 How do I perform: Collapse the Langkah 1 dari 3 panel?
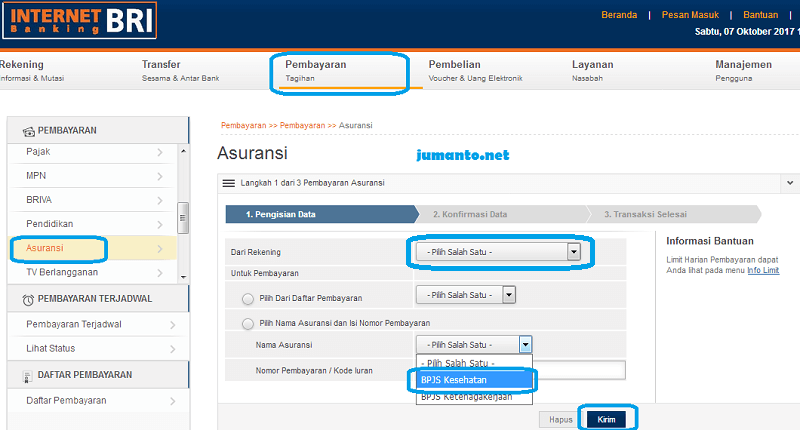790,183
